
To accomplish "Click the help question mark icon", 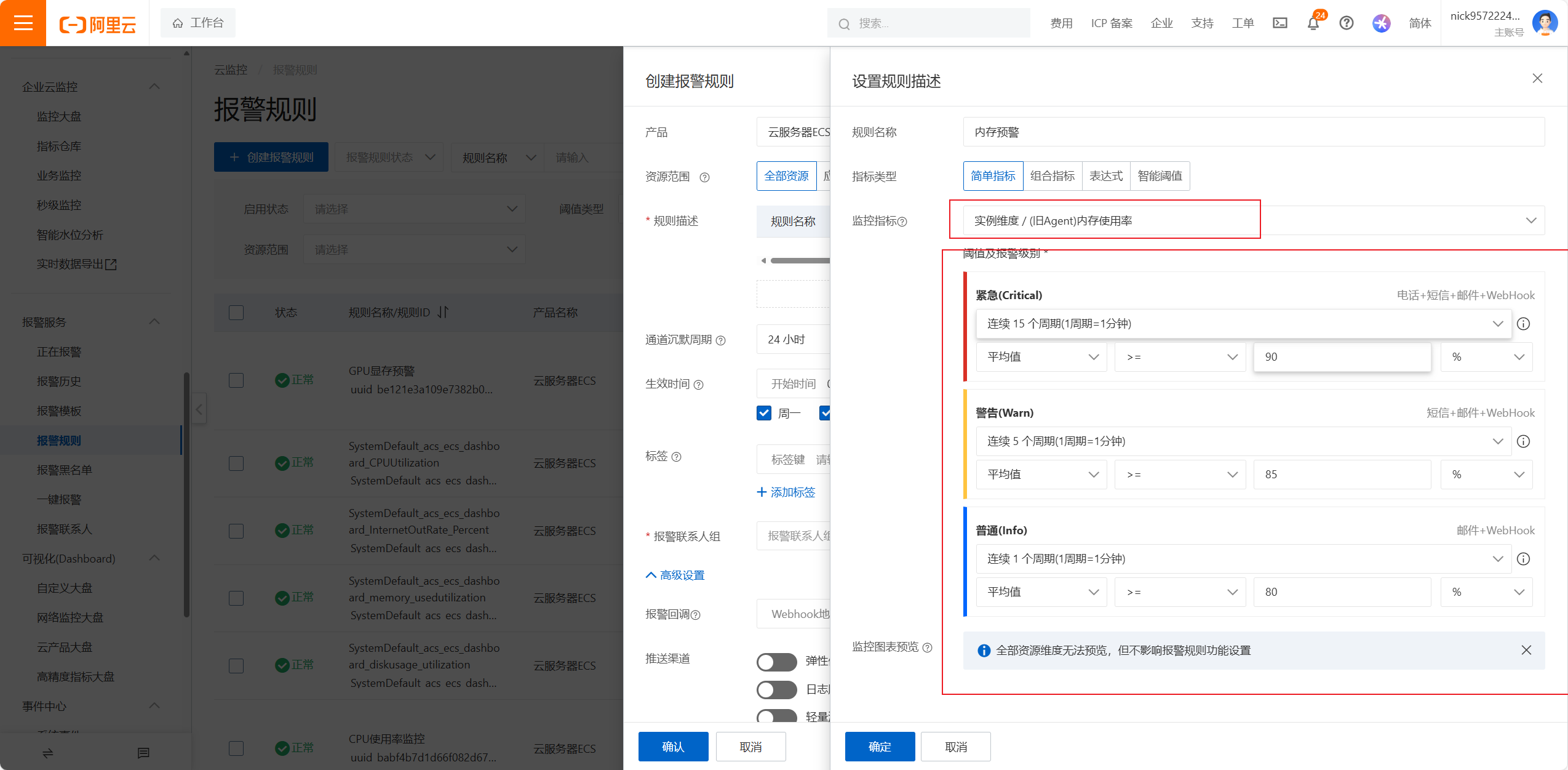I will (1346, 23).
